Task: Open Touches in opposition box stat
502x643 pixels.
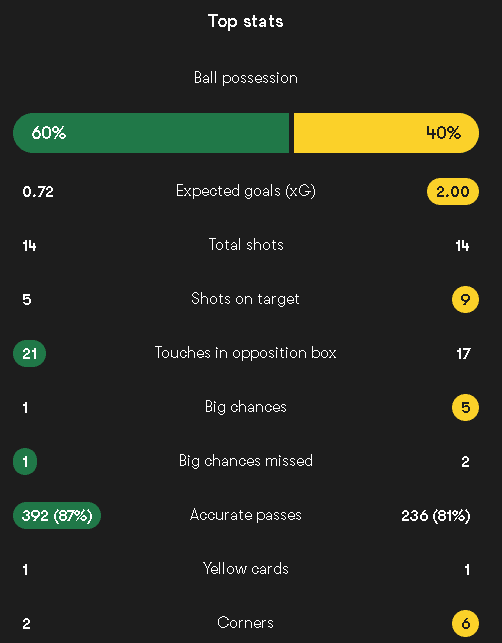Action: click(x=246, y=353)
